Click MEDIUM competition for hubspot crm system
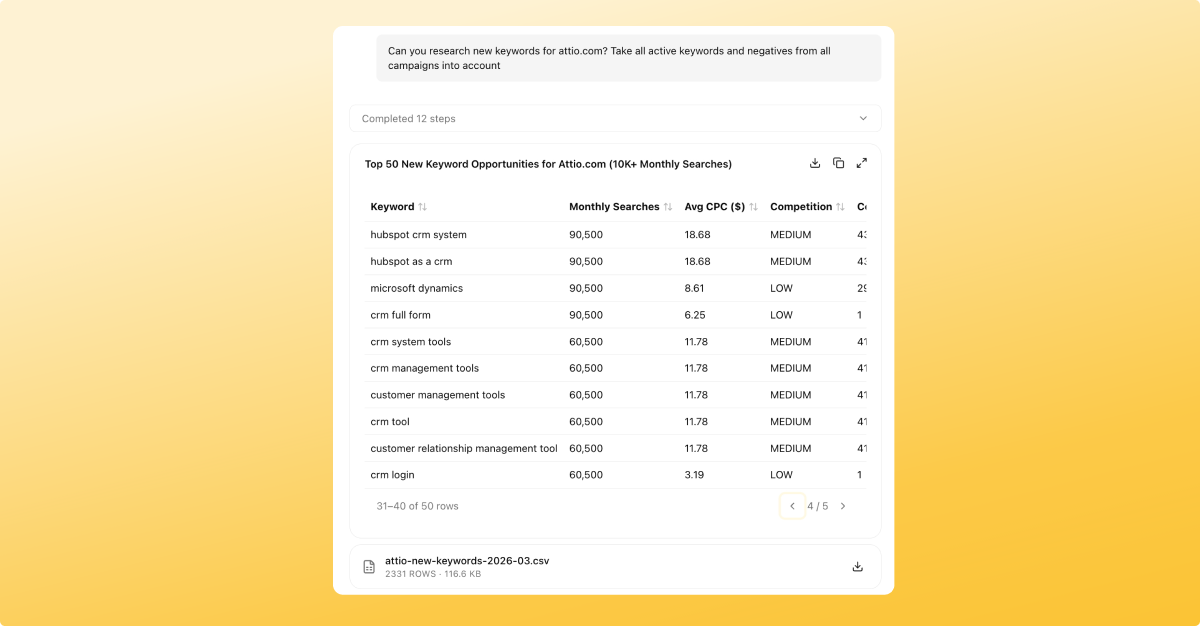Image resolution: width=1200 pixels, height=626 pixels. (x=790, y=235)
